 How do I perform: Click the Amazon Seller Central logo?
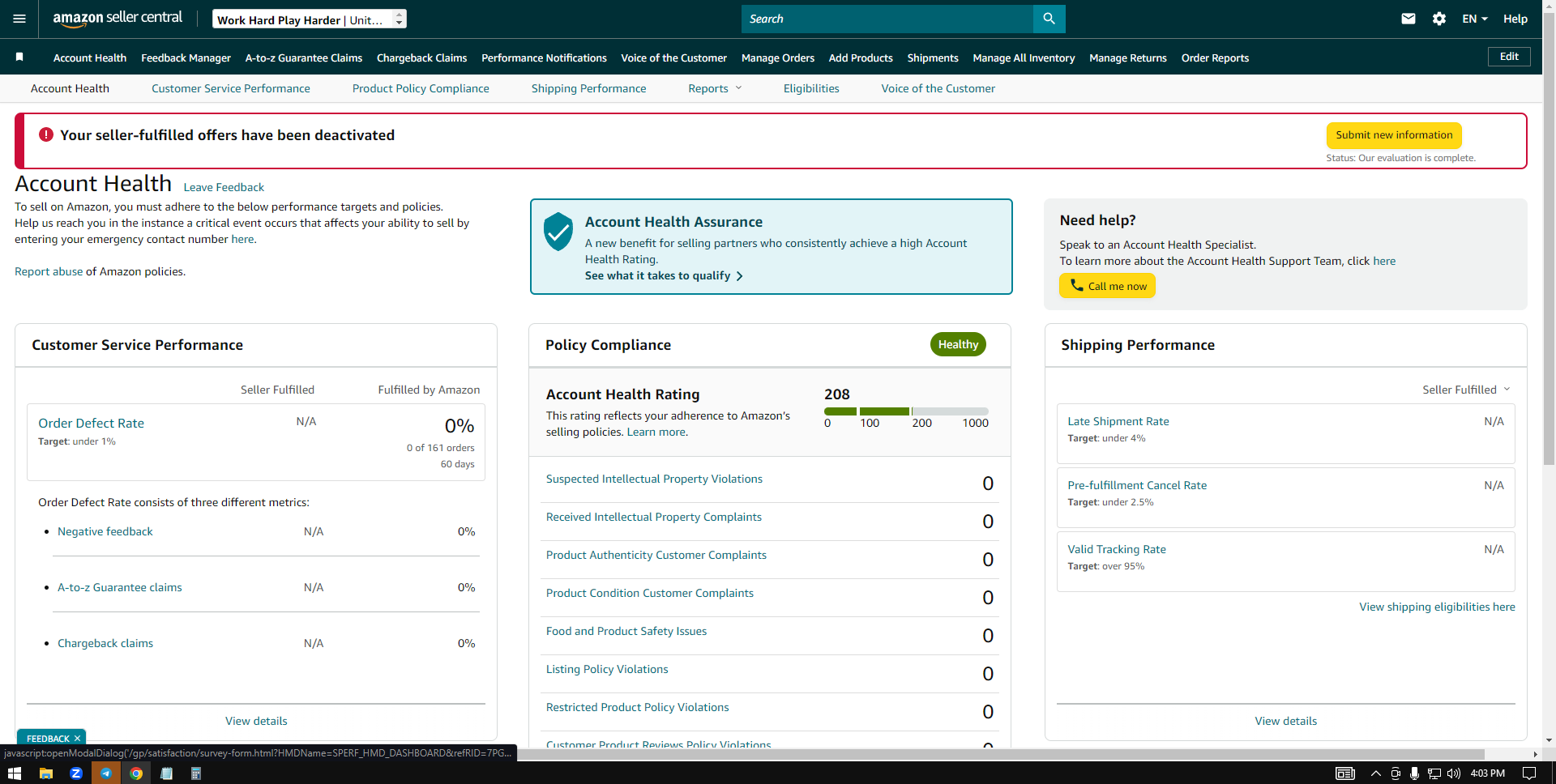pos(118,19)
